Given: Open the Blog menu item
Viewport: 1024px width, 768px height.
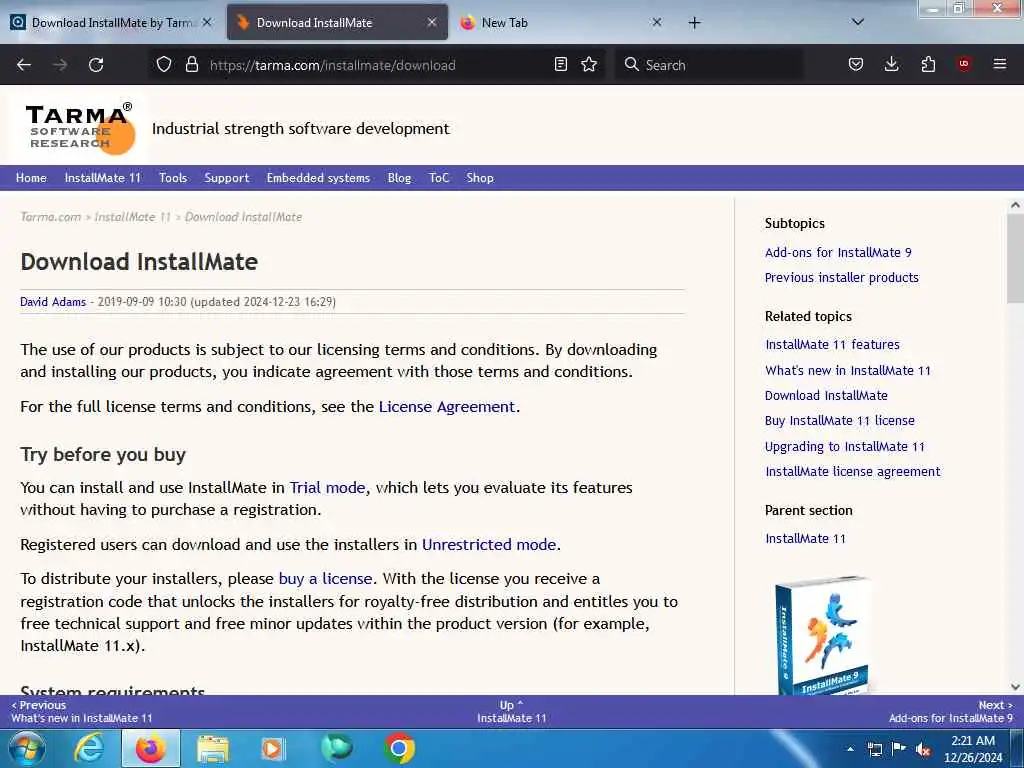Looking at the screenshot, I should [399, 178].
